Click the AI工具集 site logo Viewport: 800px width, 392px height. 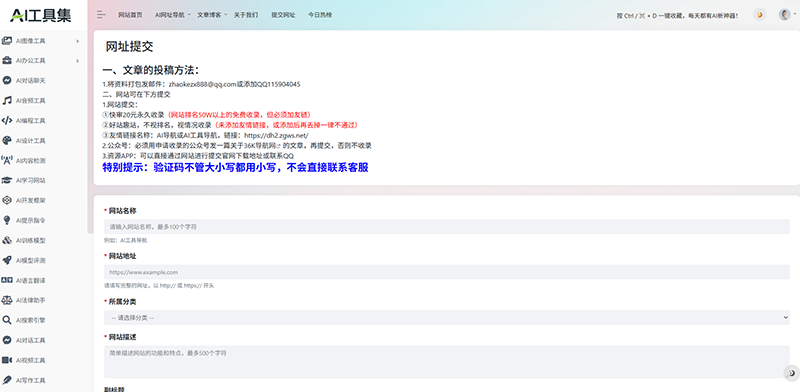coord(41,15)
